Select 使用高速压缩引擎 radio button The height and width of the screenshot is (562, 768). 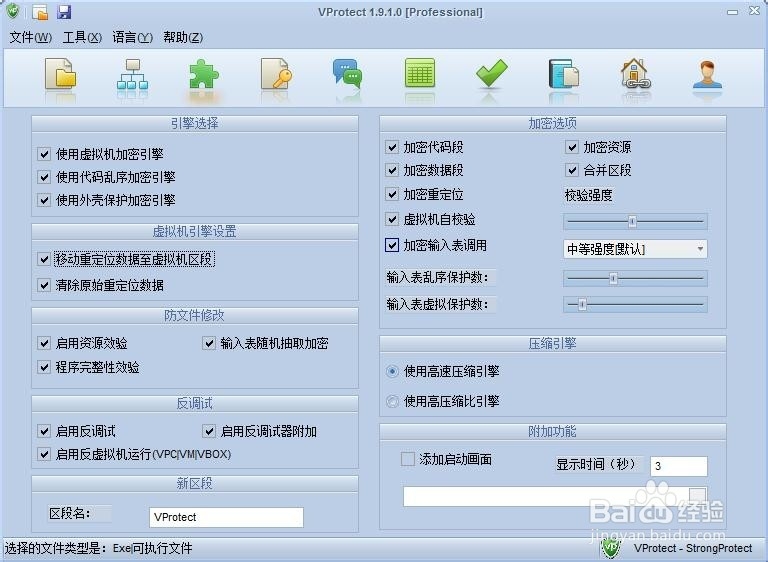[392, 371]
